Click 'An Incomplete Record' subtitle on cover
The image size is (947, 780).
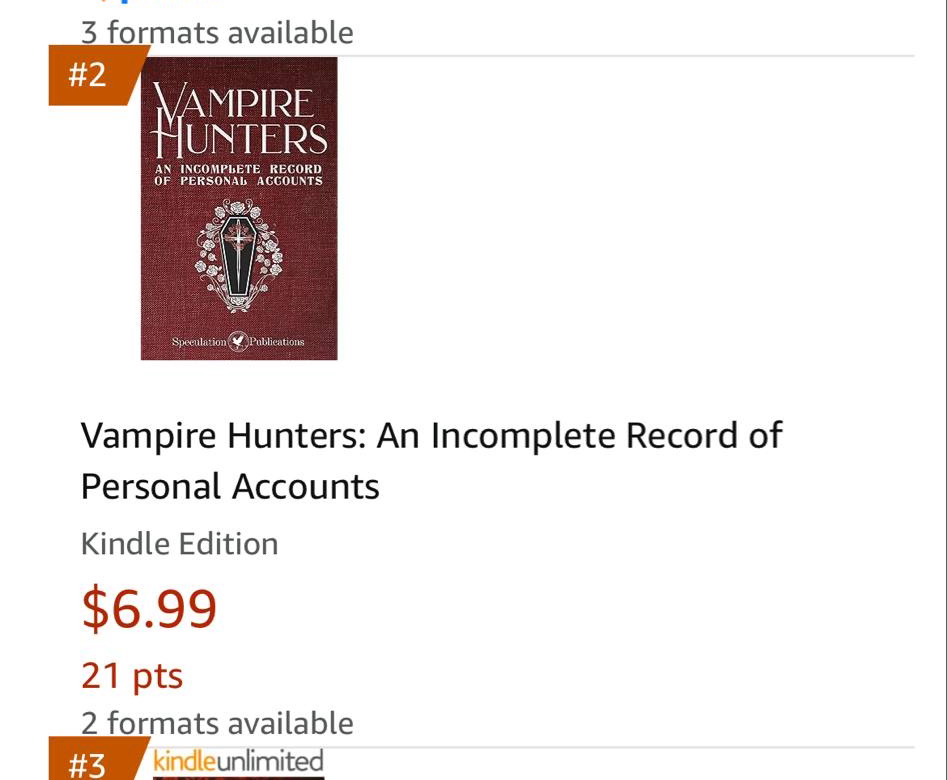238,169
